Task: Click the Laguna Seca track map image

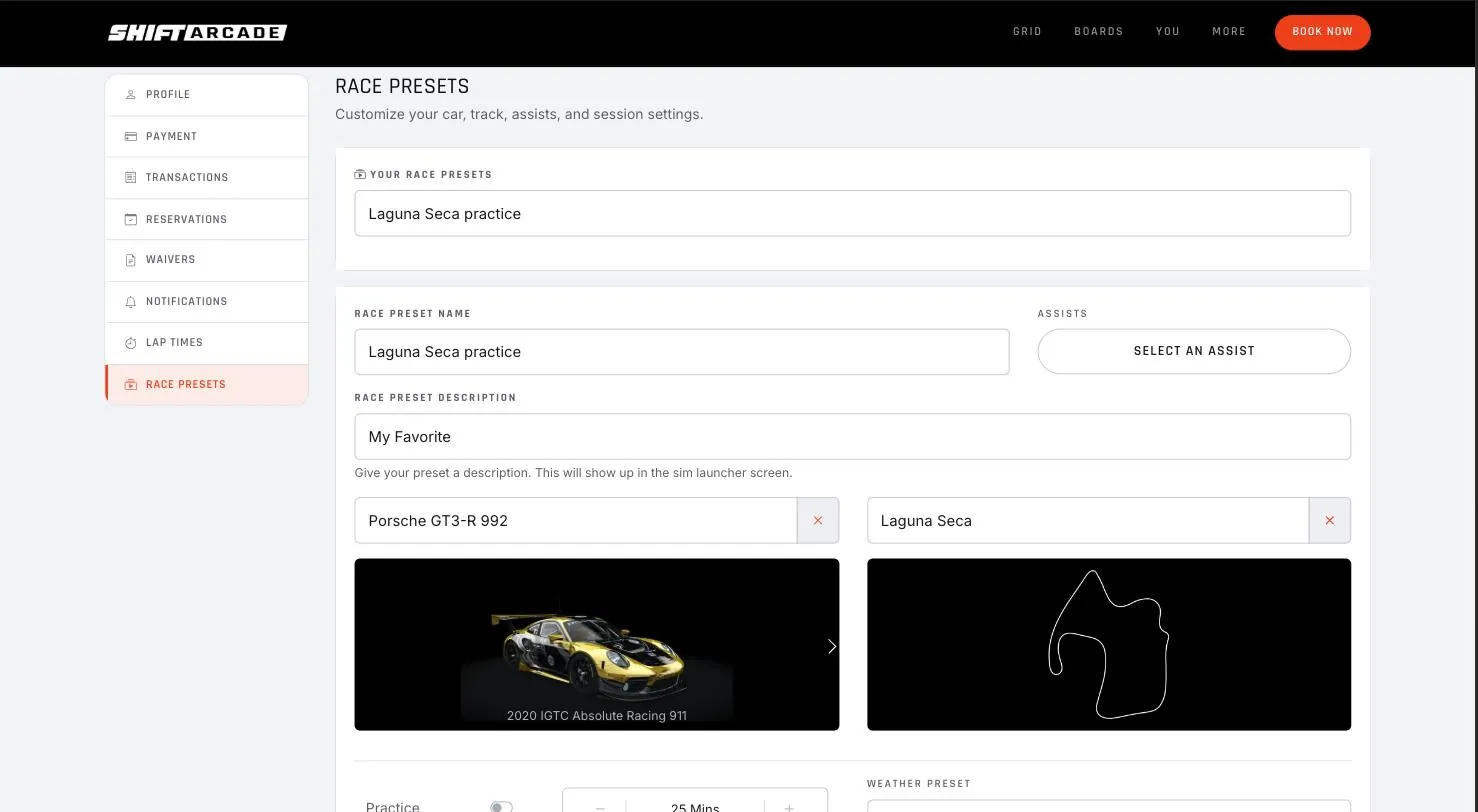Action: tap(1109, 644)
